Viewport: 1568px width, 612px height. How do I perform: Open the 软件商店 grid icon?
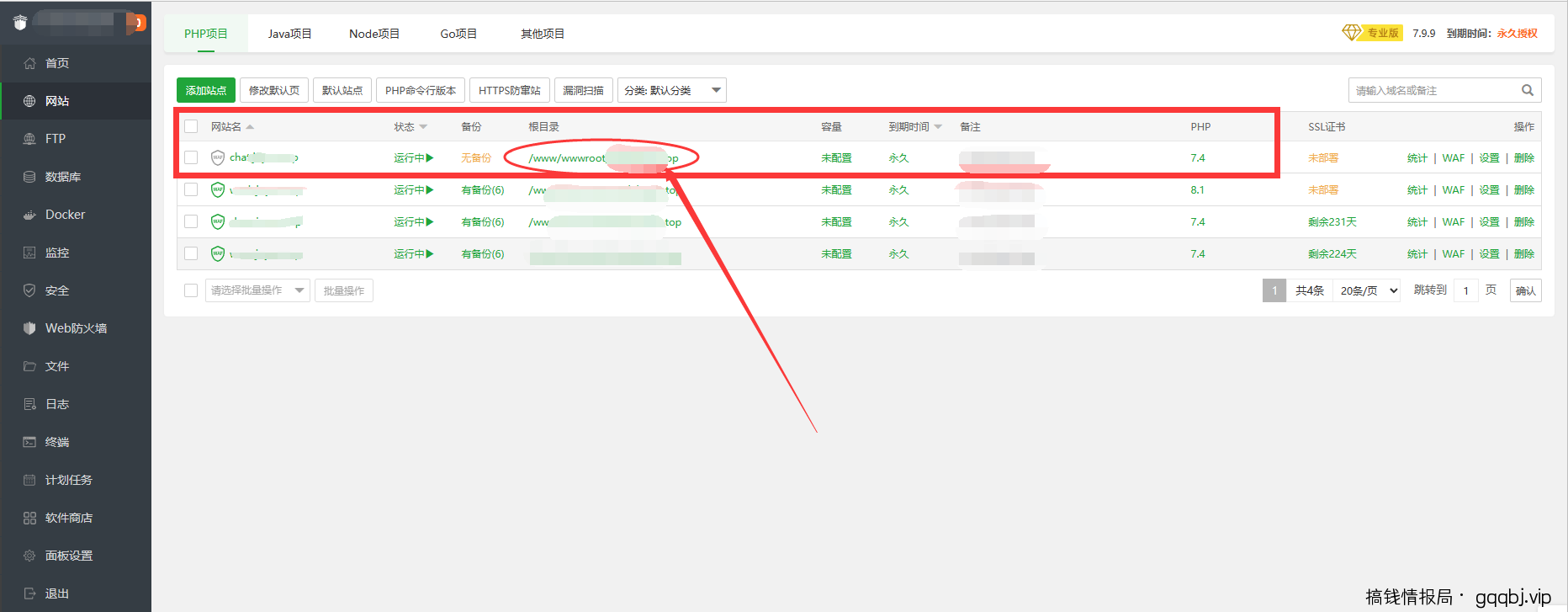click(x=29, y=518)
